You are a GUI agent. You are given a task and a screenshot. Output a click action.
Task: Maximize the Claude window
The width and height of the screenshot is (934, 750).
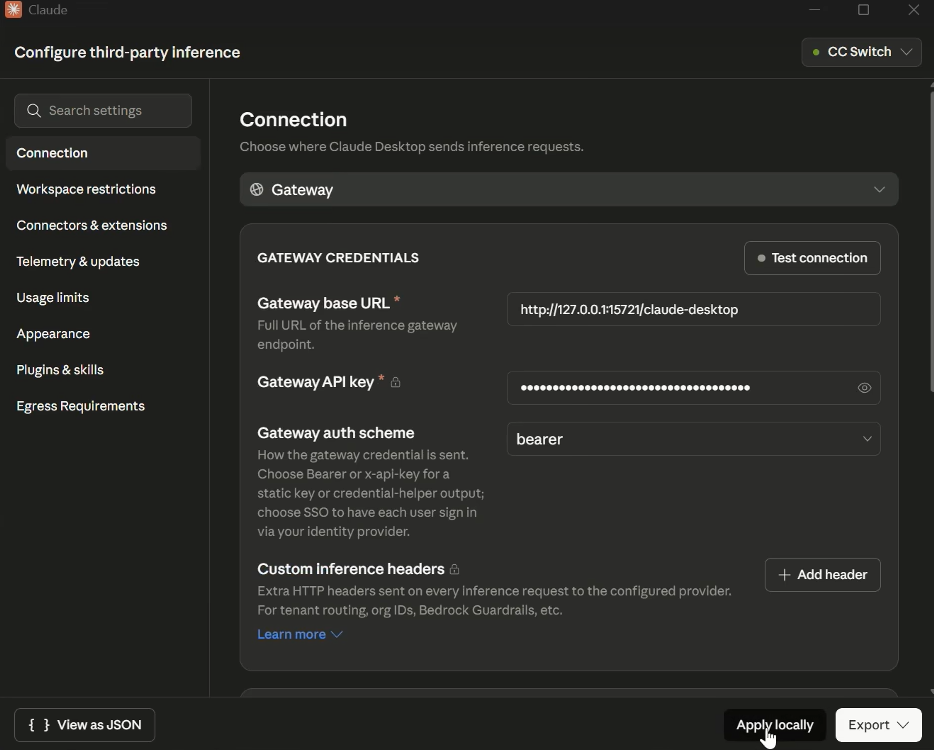863,10
